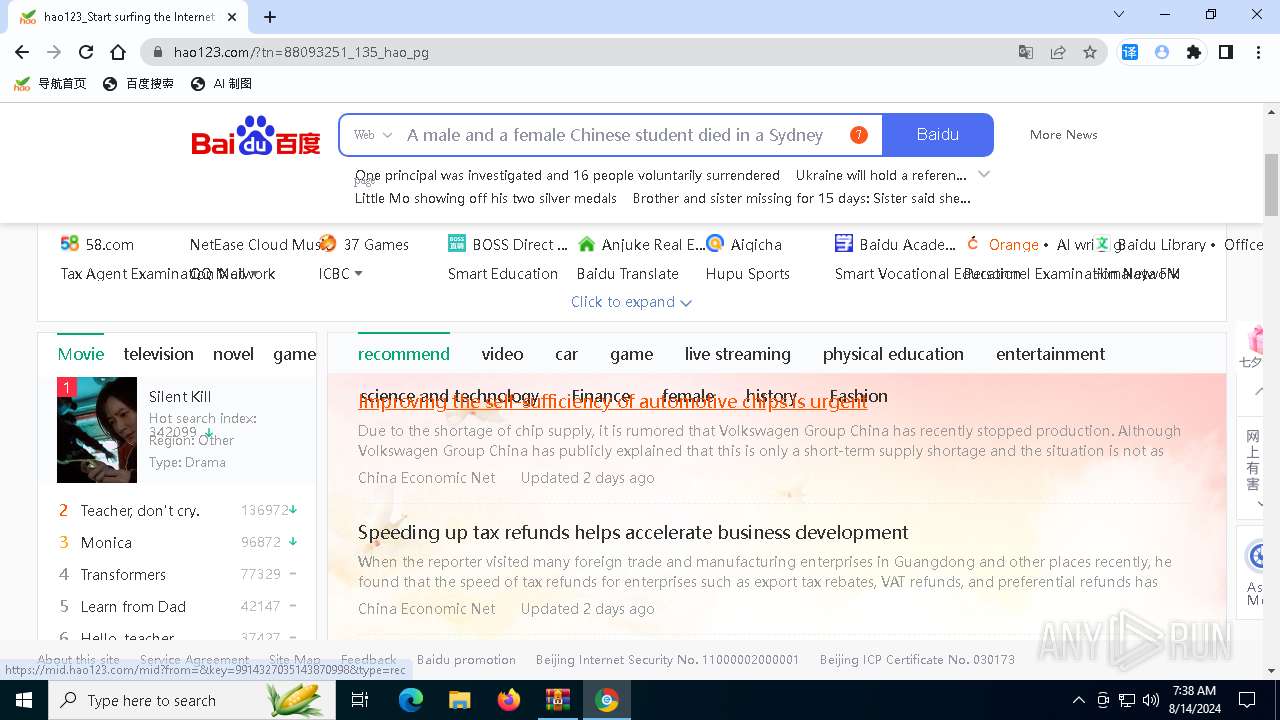Open Chrome three-dot menu
This screenshot has width=1280, height=720.
1258,52
